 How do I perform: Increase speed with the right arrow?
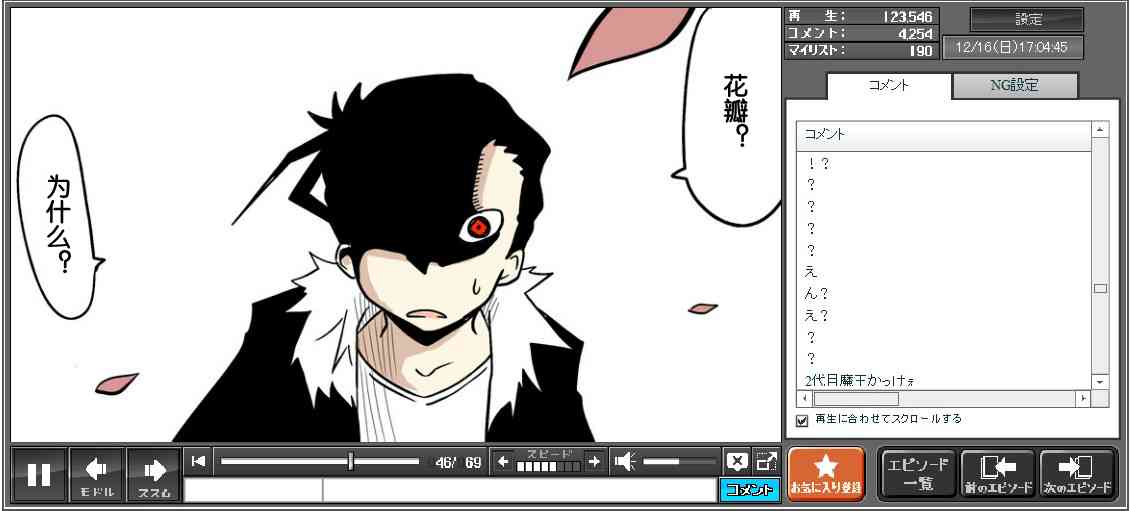[x=594, y=461]
